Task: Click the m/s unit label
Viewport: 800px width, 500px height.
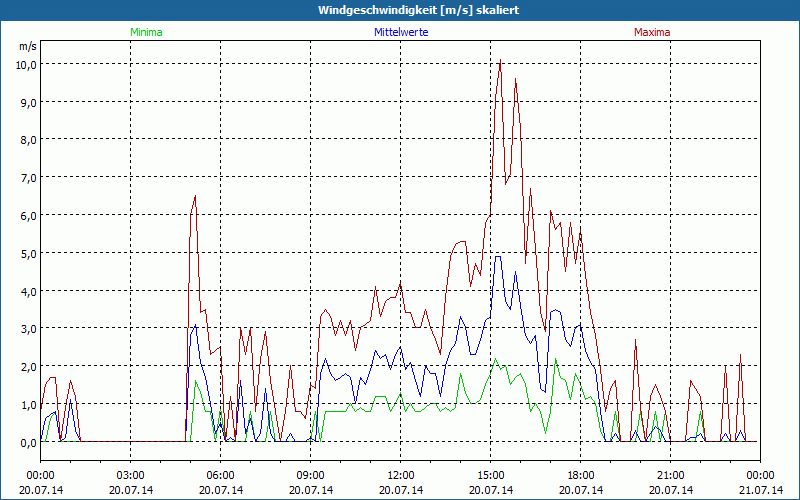Action: click(x=27, y=46)
